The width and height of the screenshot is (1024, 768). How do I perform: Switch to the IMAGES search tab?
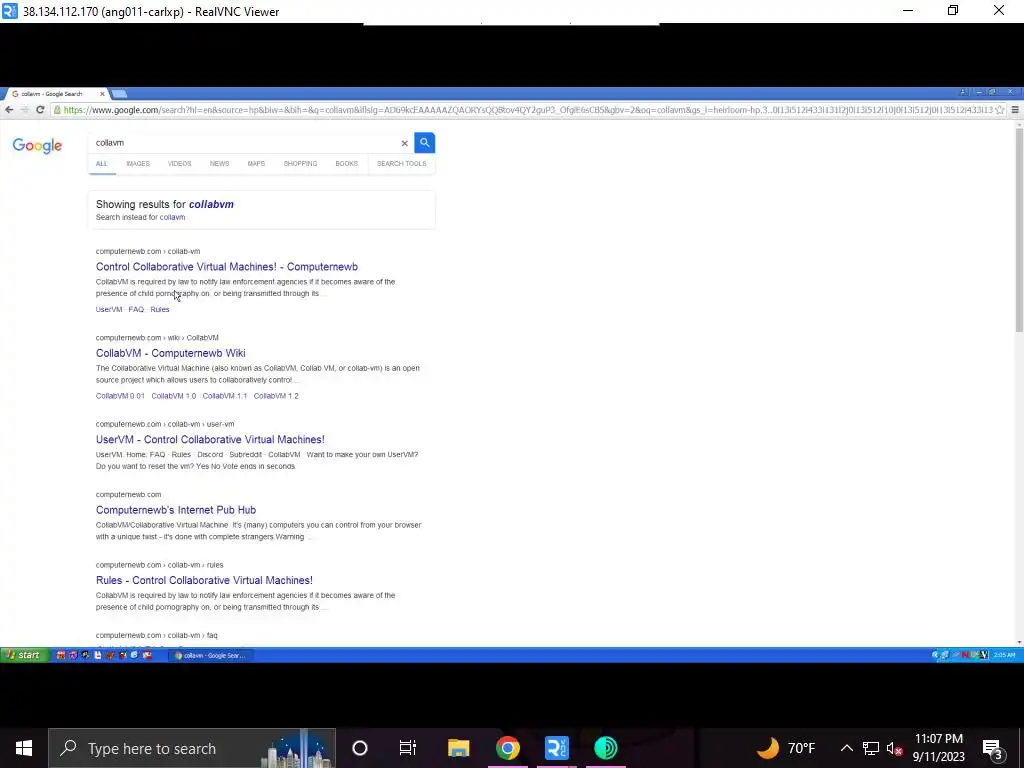[x=138, y=163]
